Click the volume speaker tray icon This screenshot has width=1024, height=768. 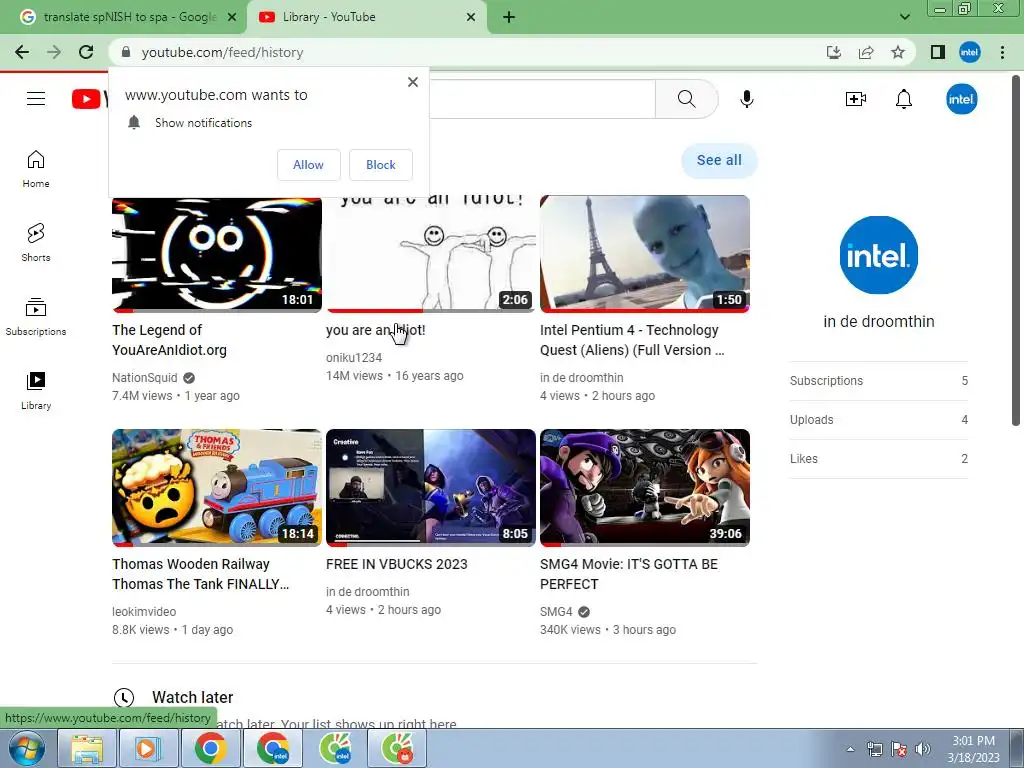[x=923, y=749]
